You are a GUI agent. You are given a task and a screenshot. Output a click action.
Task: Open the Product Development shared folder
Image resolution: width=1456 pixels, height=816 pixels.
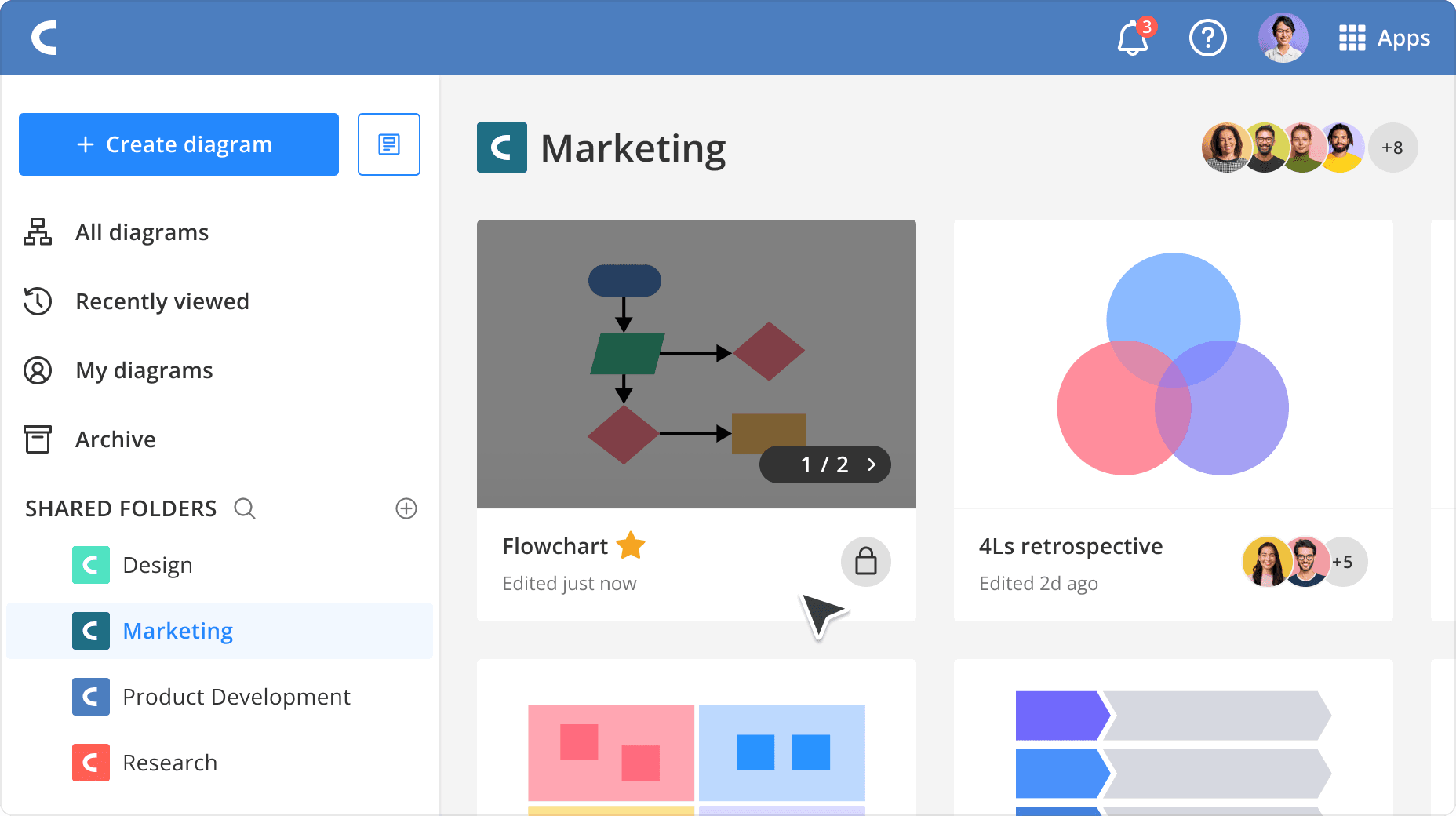[235, 697]
